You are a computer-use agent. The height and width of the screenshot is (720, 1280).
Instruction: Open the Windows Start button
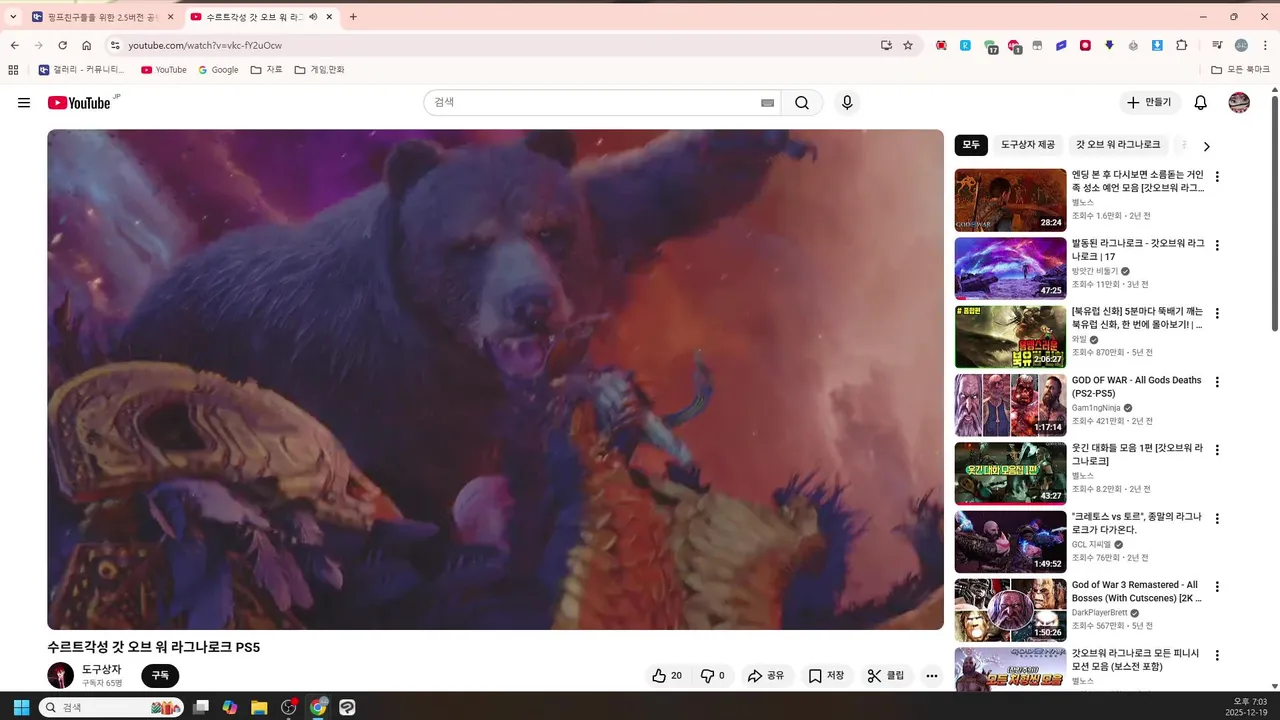[x=21, y=707]
